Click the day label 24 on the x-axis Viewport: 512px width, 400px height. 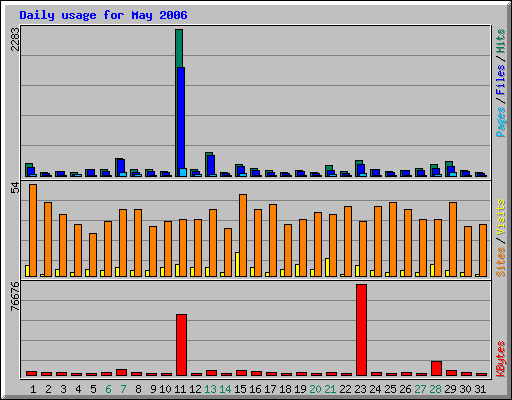pos(375,389)
